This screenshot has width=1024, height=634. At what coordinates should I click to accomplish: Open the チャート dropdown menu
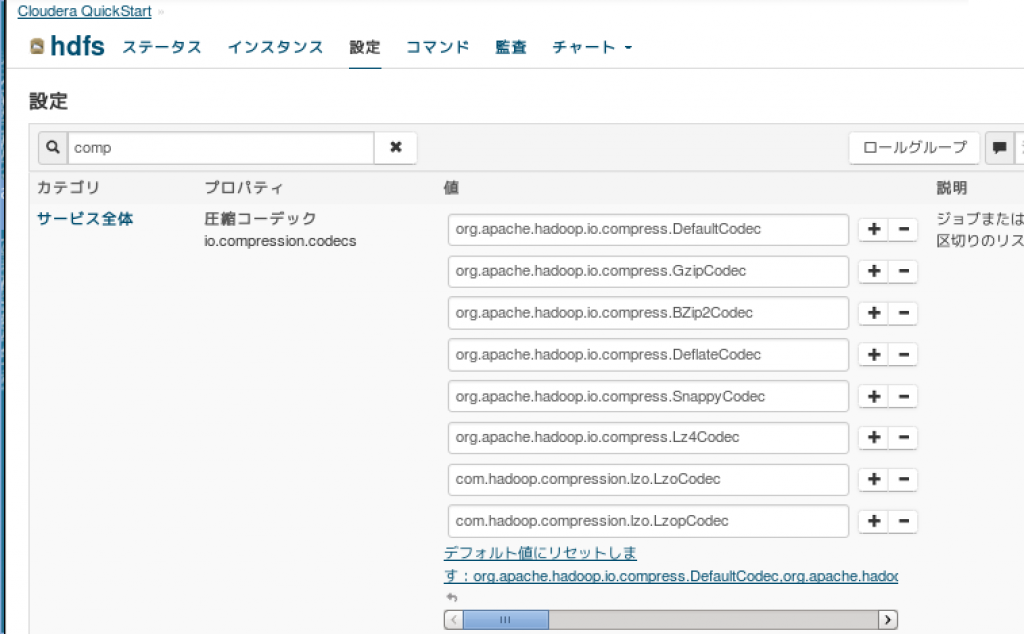(x=592, y=47)
